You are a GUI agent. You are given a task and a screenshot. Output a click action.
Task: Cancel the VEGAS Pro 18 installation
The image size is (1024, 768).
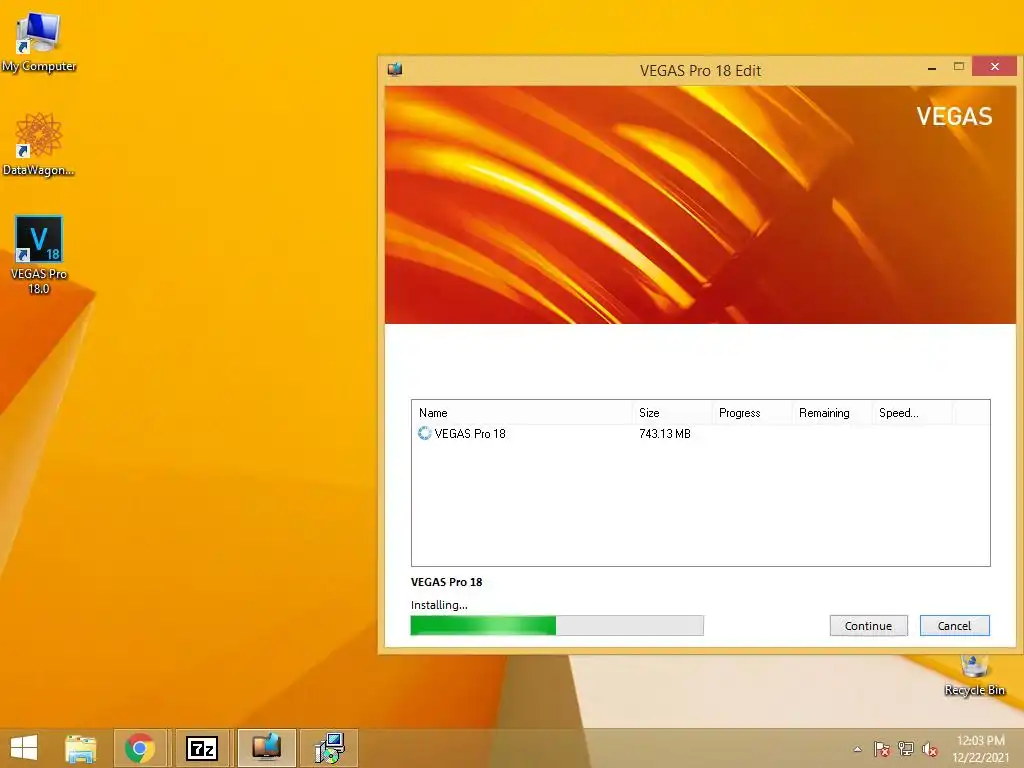(955, 626)
